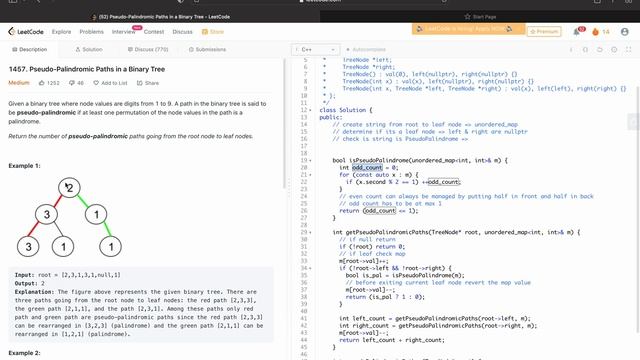
Task: Click the Medium difficulty label
Action: [19, 83]
